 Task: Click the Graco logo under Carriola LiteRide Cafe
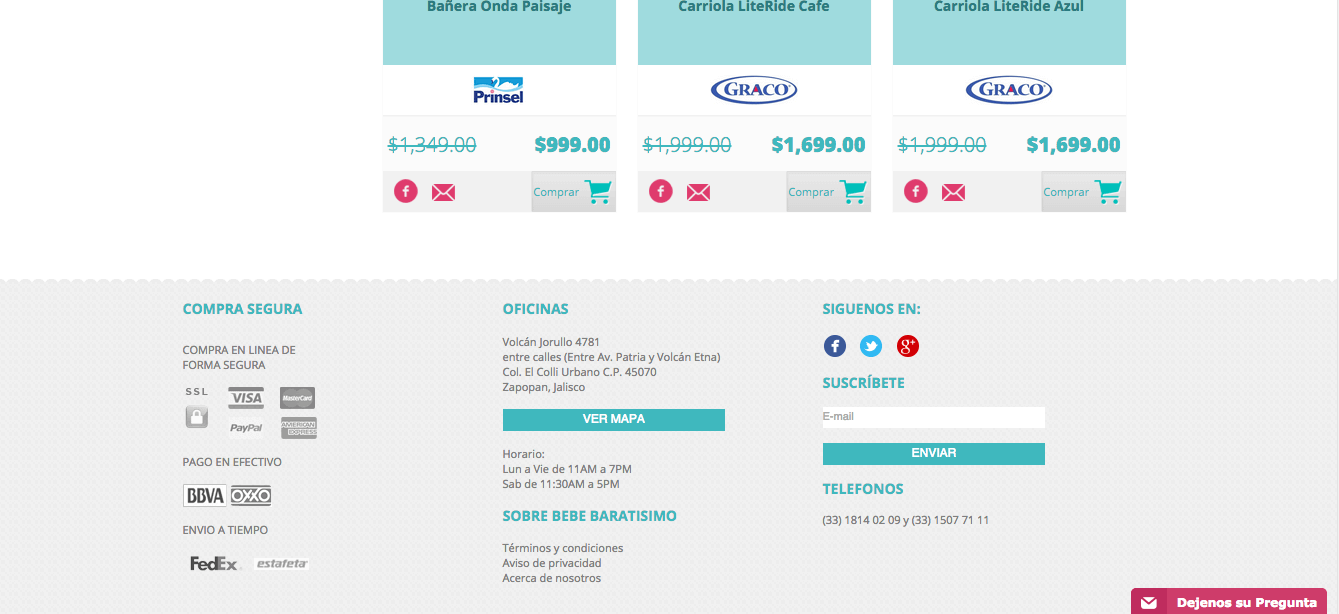[x=754, y=90]
